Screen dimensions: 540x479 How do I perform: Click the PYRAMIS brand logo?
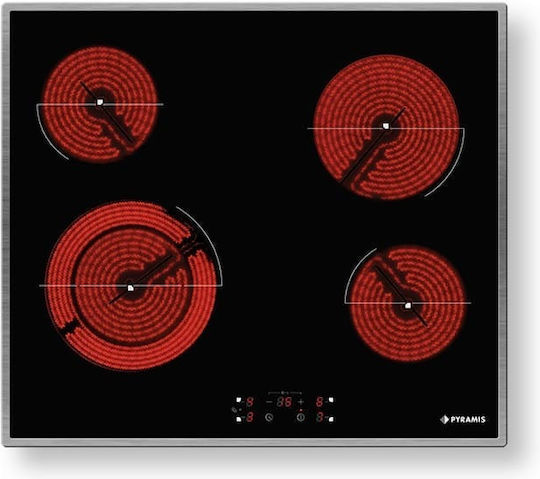463,419
